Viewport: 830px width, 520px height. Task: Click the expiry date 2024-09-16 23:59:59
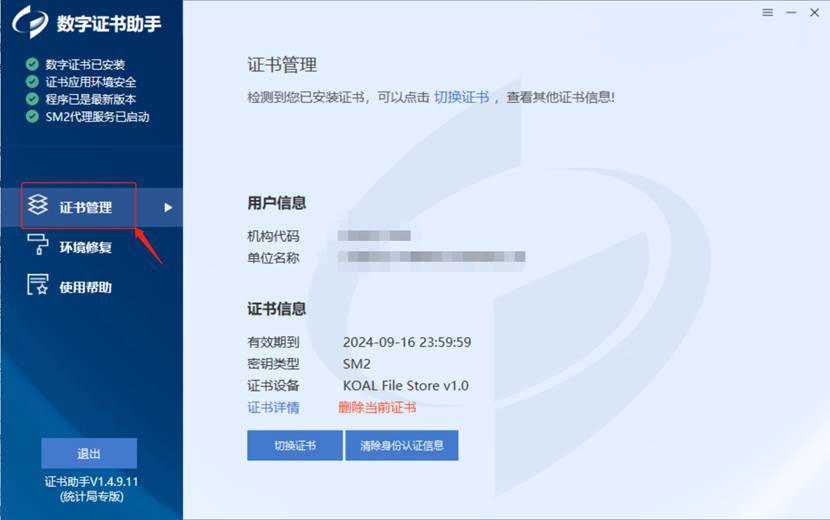click(x=407, y=342)
